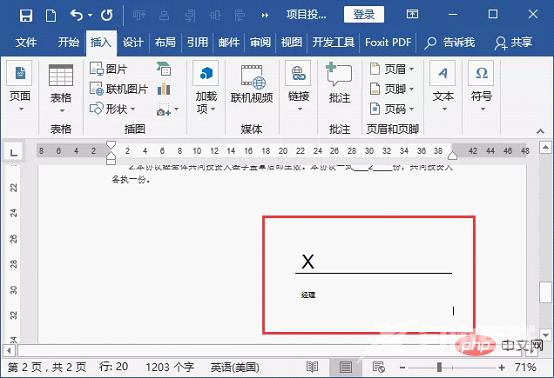Click the 1203 个字 word count
This screenshot has width=554, height=378.
coord(170,367)
